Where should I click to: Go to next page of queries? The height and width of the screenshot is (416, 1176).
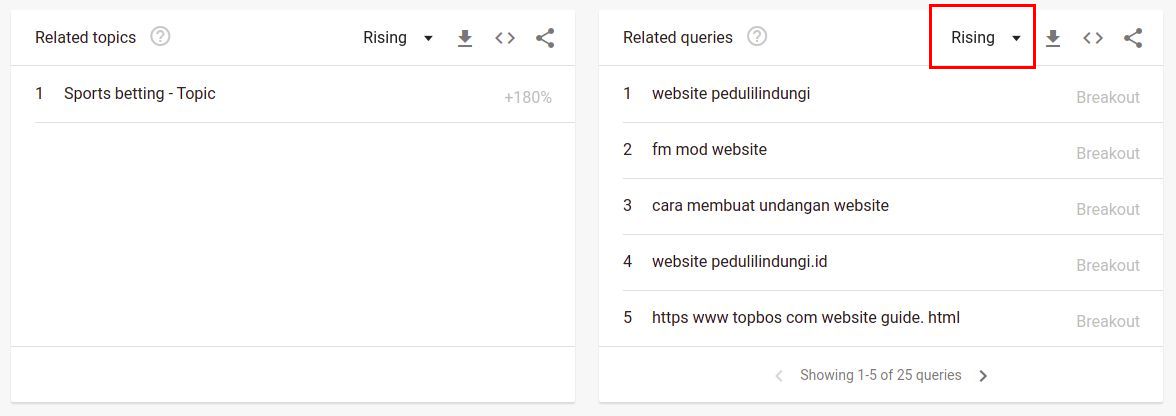click(x=983, y=376)
